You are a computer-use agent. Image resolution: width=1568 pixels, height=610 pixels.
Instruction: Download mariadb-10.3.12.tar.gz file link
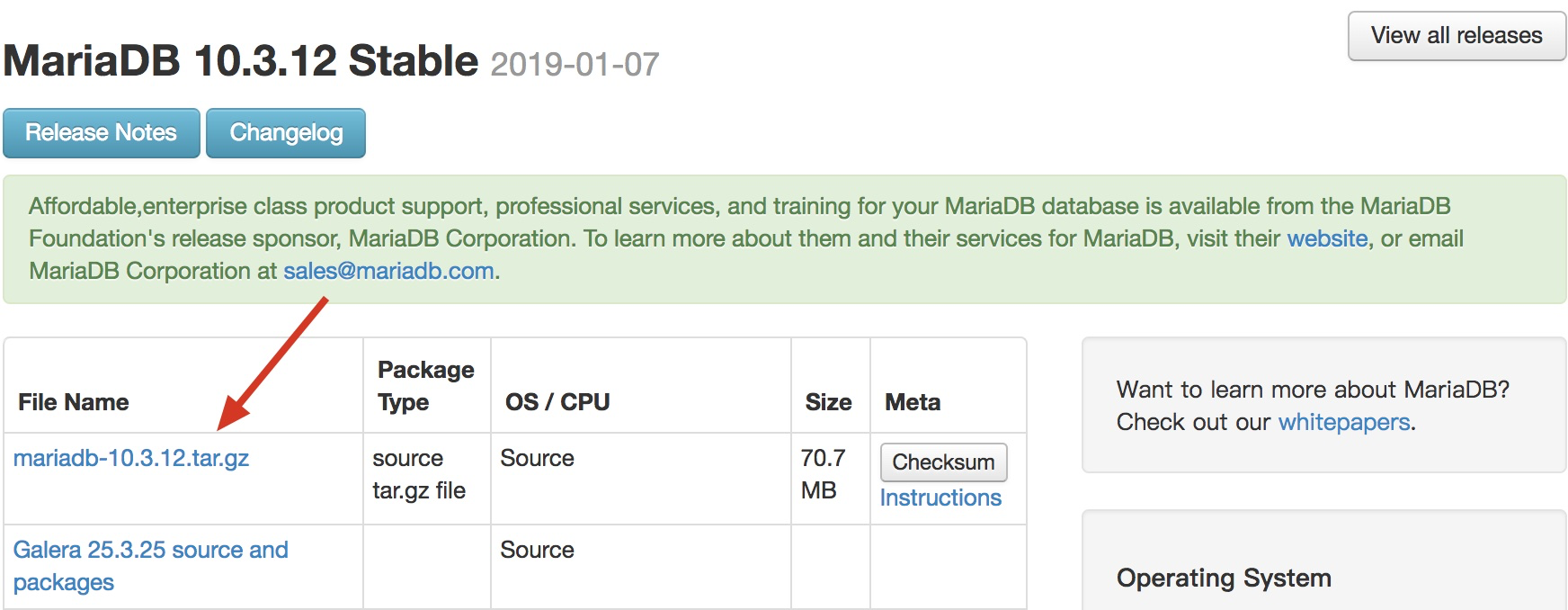coord(131,458)
